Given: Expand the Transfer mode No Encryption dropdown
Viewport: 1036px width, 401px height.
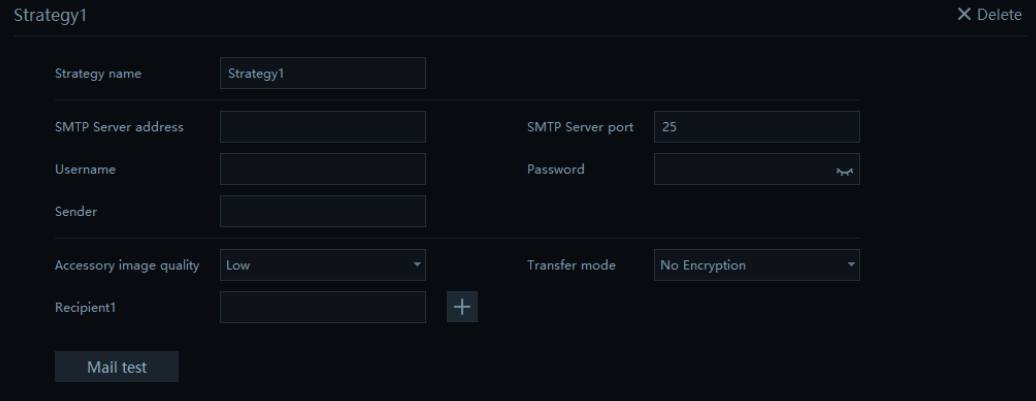Looking at the screenshot, I should (757, 265).
